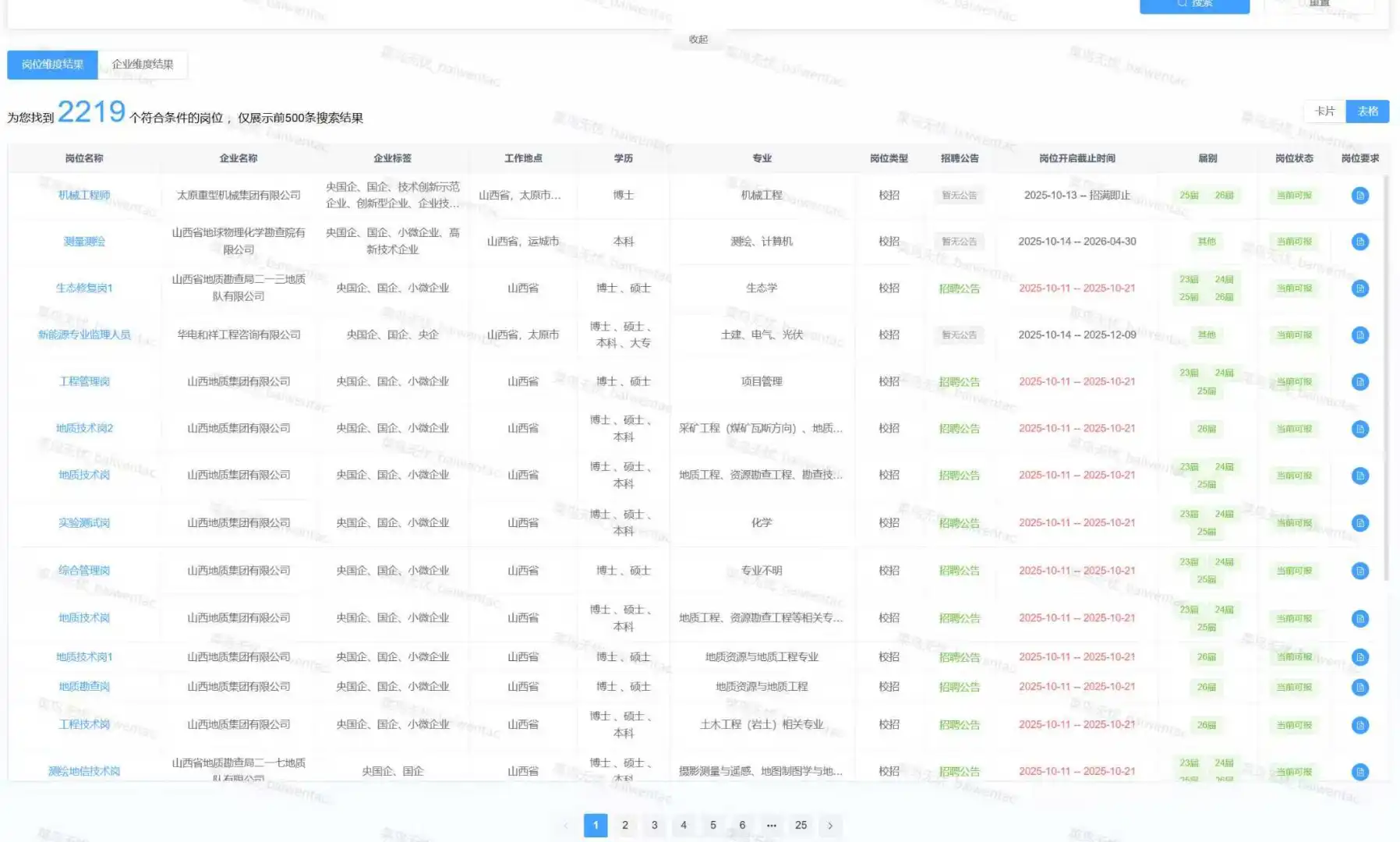The image size is (1400, 842).
Task: Open 招聘公告 link in 综合管理岗 row
Action: click(x=959, y=571)
